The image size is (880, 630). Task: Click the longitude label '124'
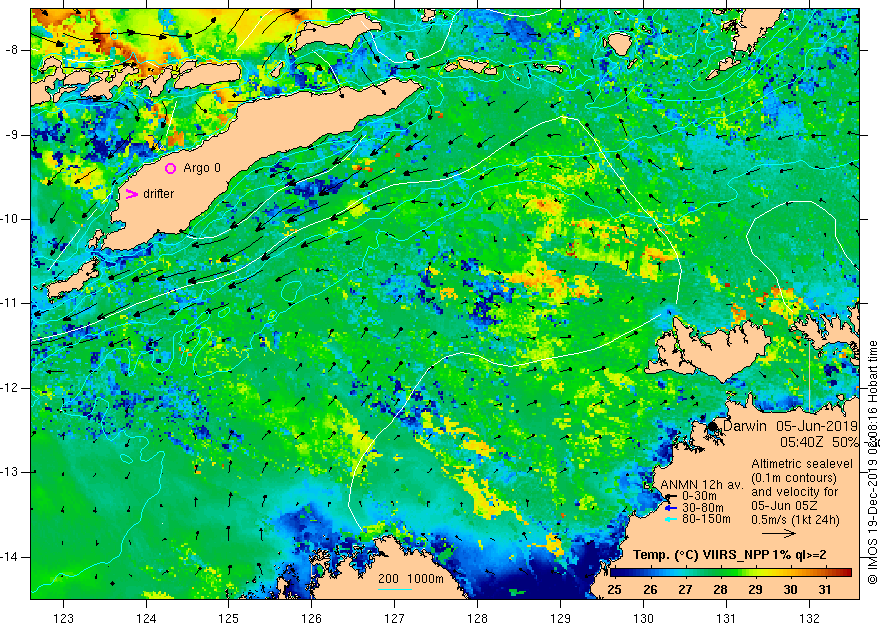[146, 619]
